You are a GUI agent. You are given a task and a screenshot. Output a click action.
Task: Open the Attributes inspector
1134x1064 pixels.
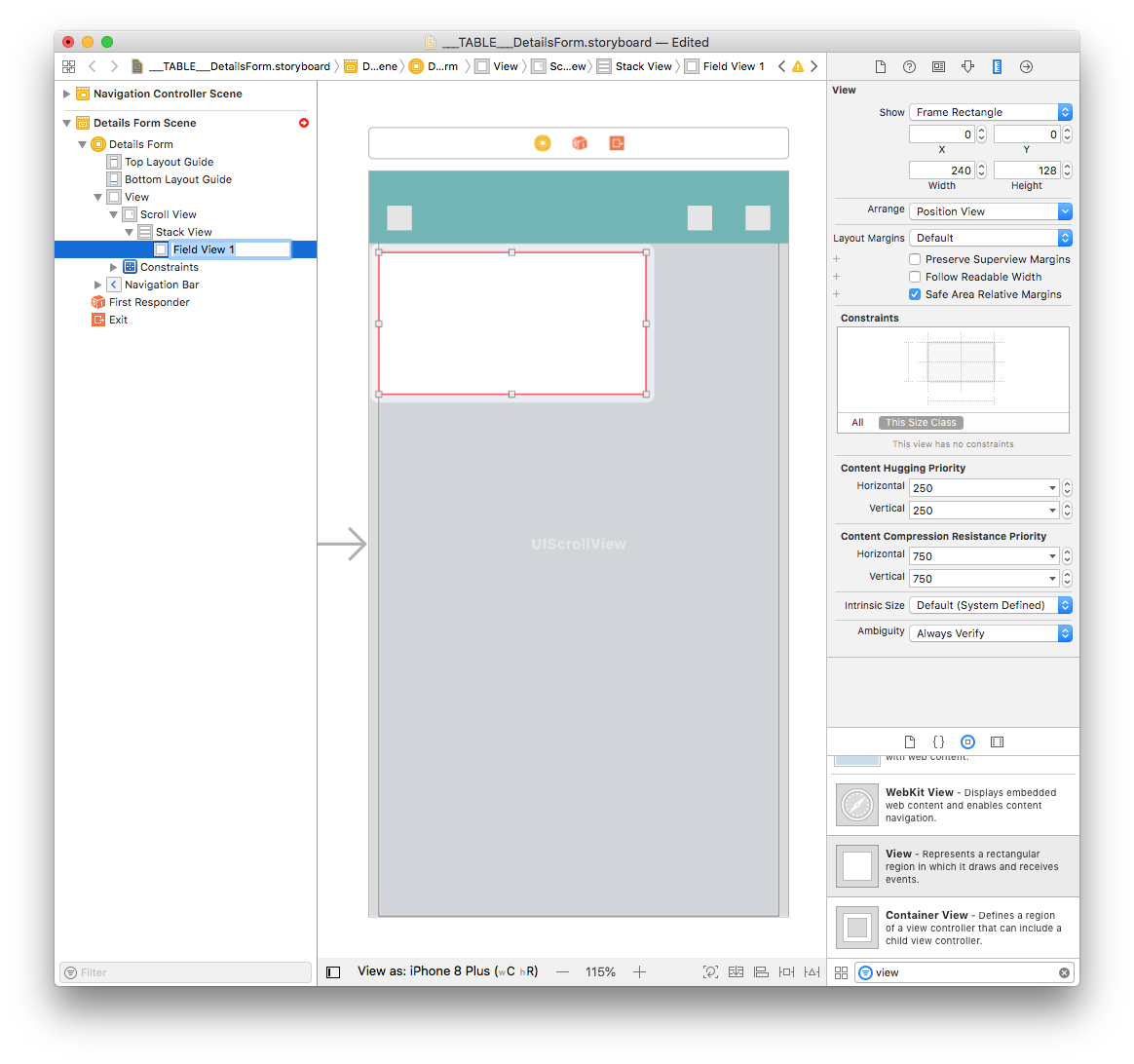(x=967, y=66)
